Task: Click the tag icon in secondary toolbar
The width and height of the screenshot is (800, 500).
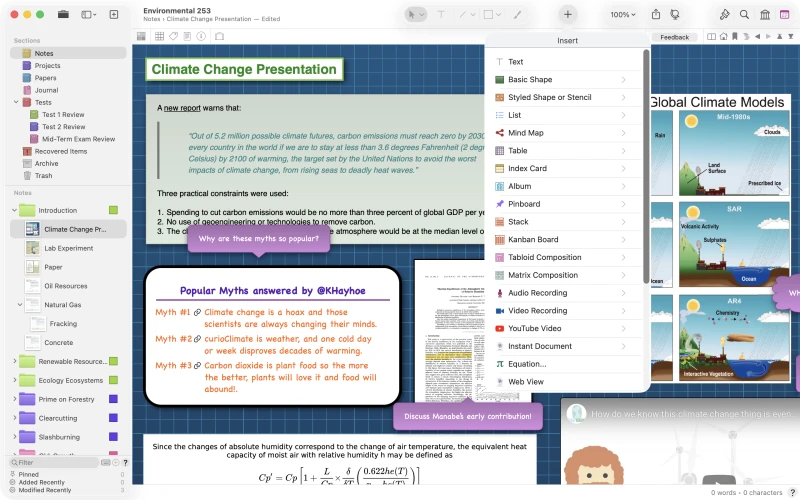Action: point(173,36)
